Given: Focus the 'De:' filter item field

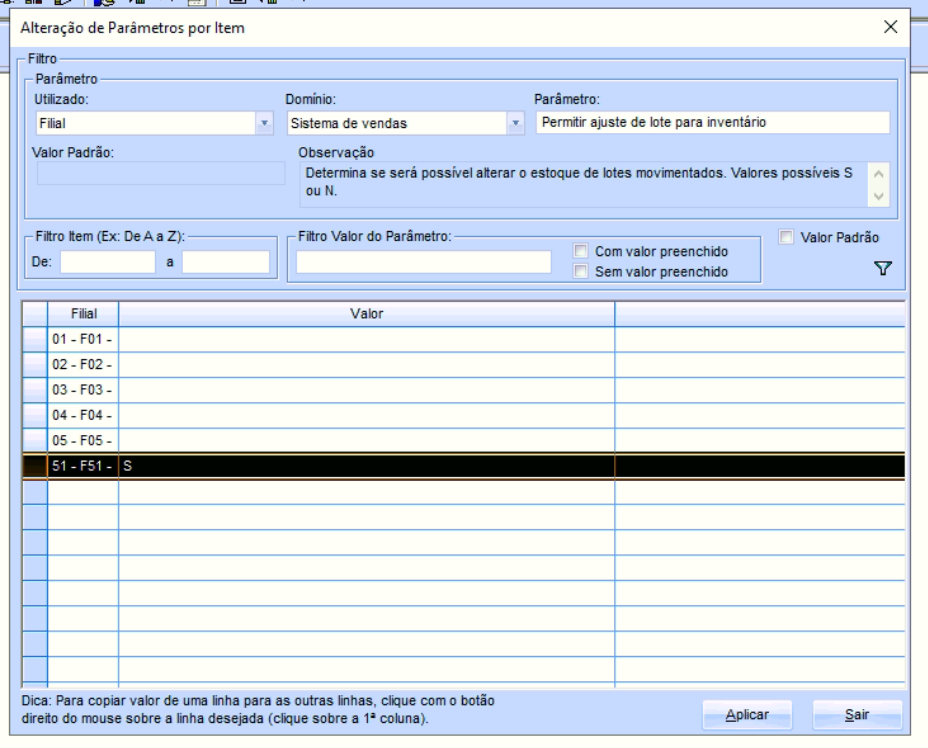Looking at the screenshot, I should 107,262.
